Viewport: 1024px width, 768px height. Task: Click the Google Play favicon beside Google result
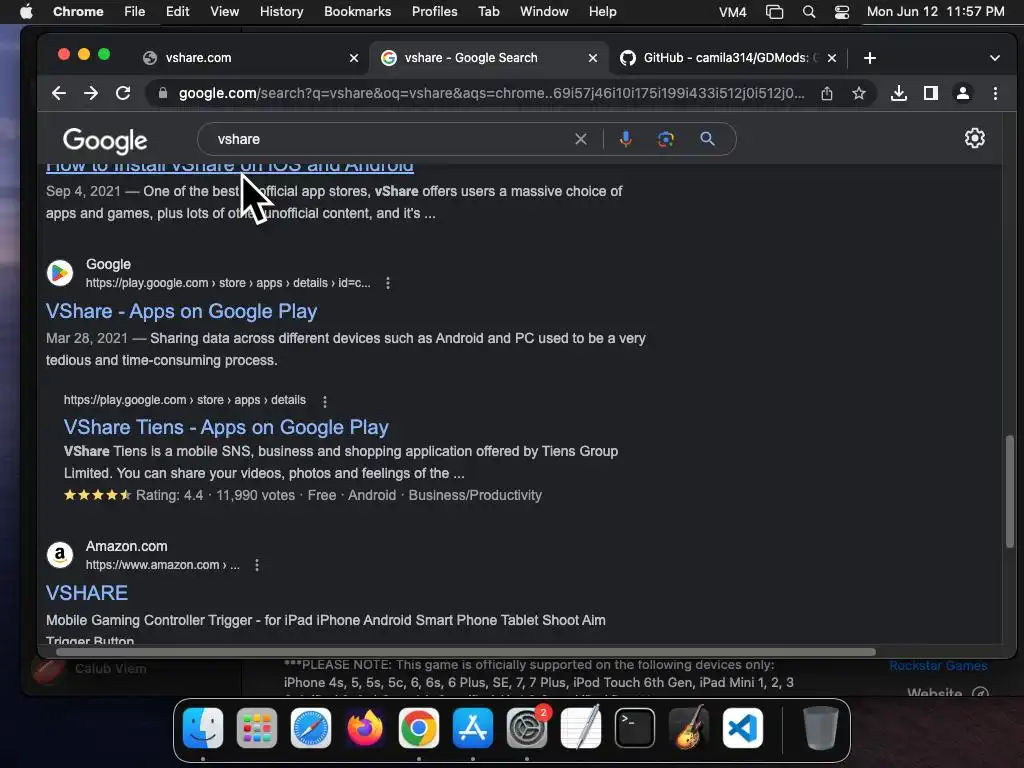(59, 273)
